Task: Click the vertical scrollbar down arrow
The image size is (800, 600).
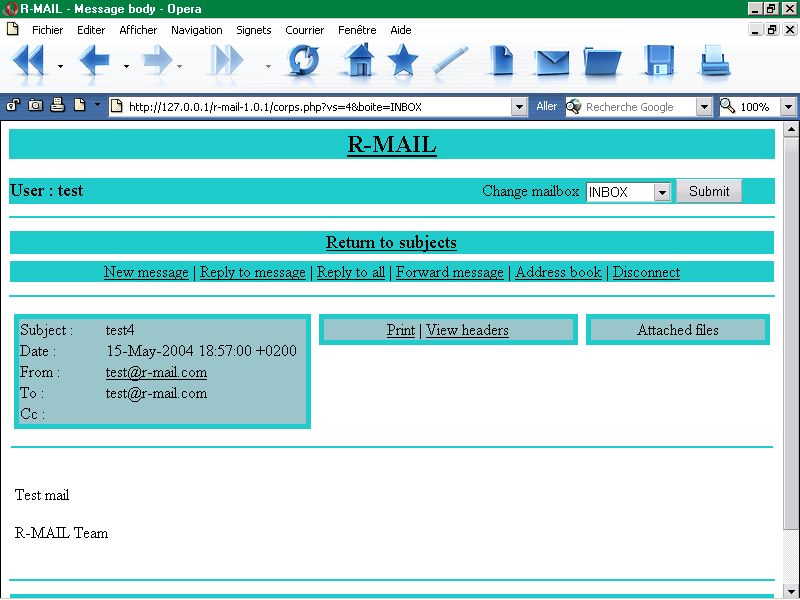Action: coord(791,591)
